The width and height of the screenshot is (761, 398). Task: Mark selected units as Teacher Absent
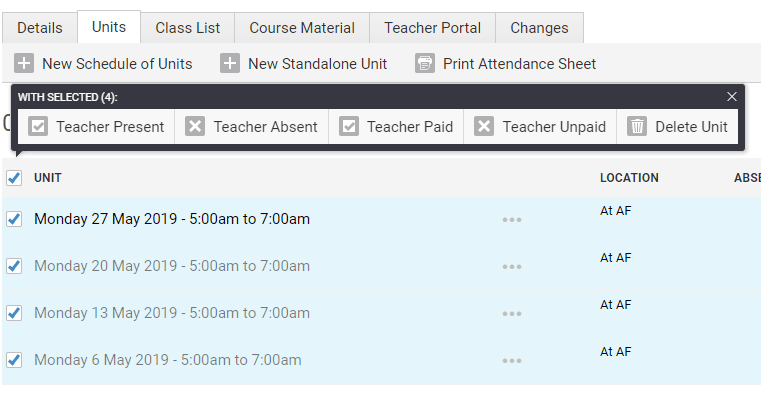[x=251, y=127]
